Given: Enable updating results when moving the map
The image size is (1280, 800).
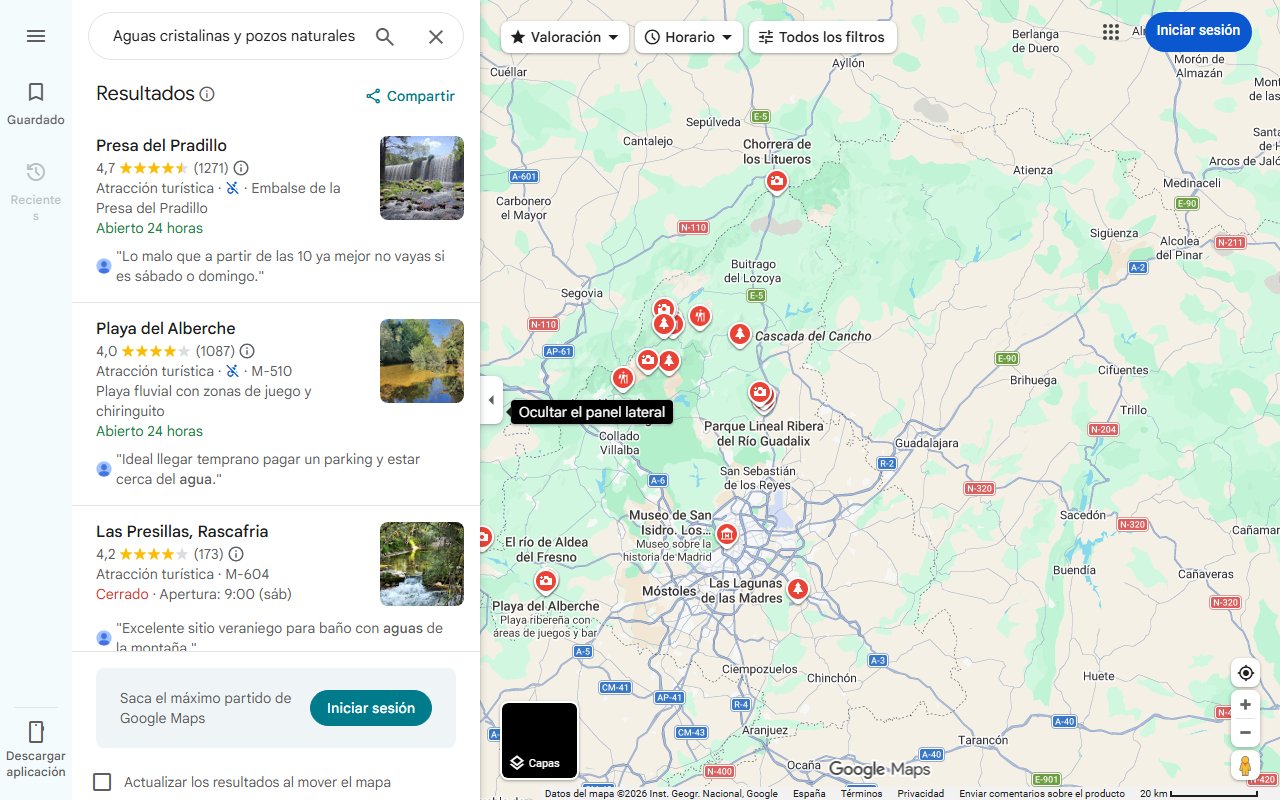Looking at the screenshot, I should click(102, 782).
